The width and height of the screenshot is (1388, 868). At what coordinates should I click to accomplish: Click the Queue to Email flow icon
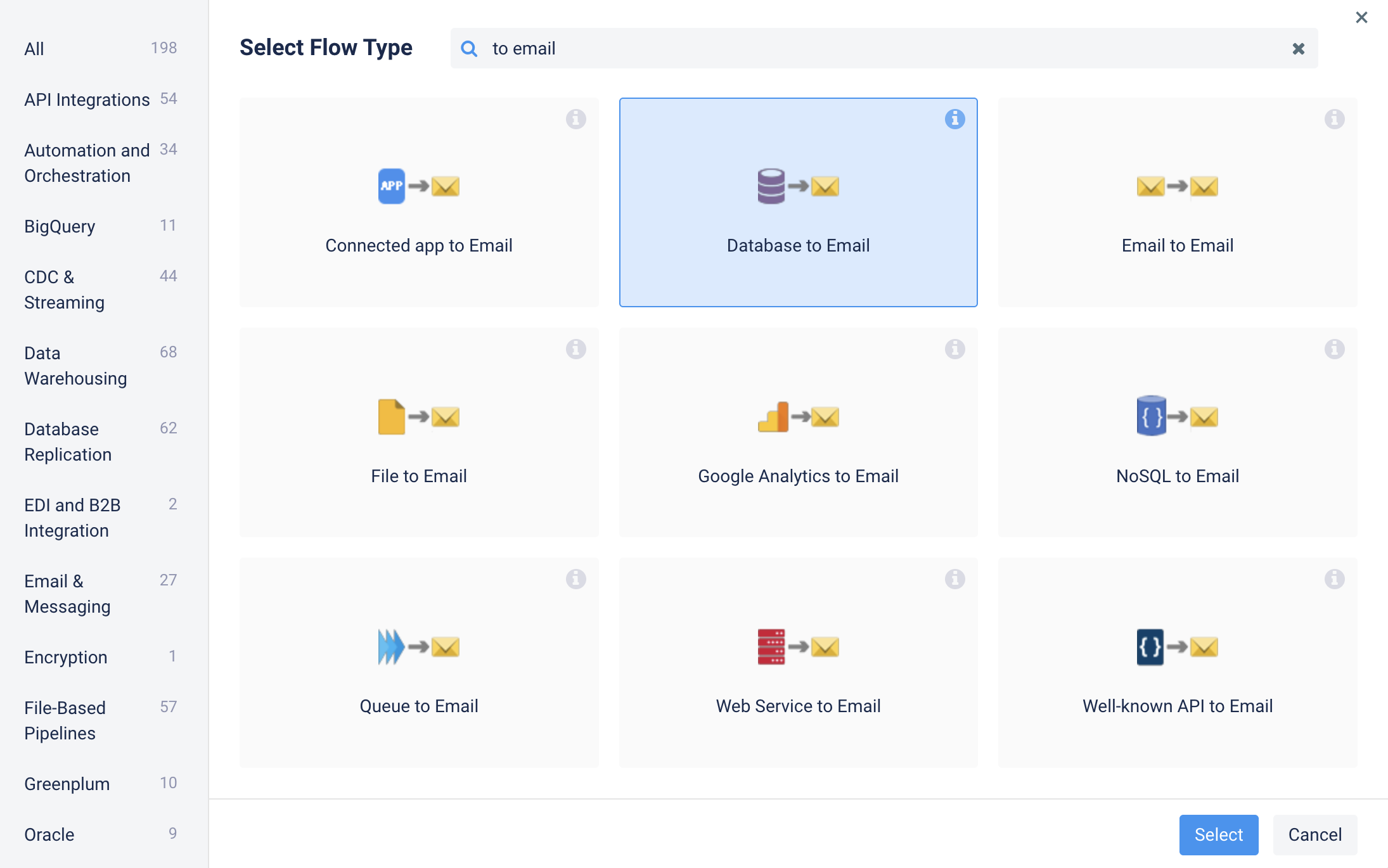418,647
